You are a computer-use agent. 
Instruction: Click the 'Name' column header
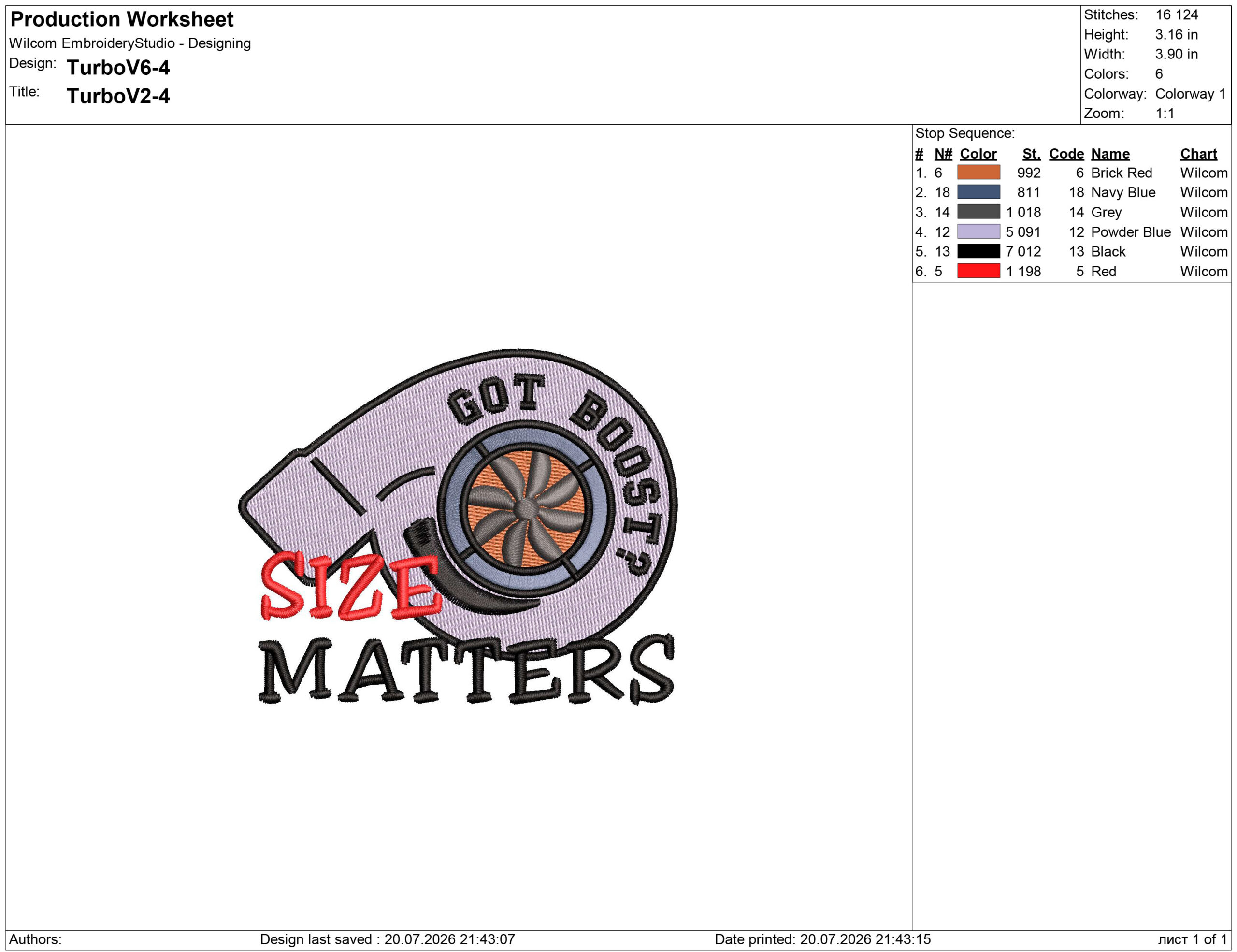pos(1110,154)
